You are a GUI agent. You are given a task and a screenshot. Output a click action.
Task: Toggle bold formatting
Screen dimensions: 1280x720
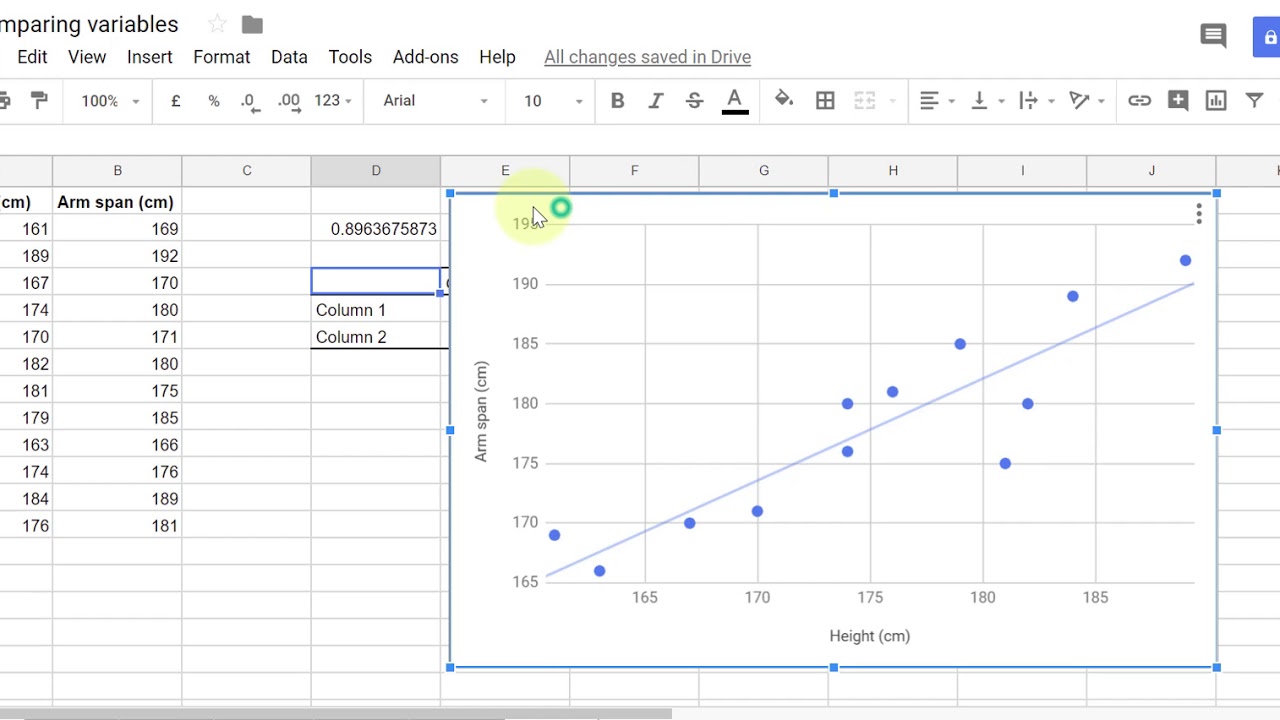tap(617, 100)
